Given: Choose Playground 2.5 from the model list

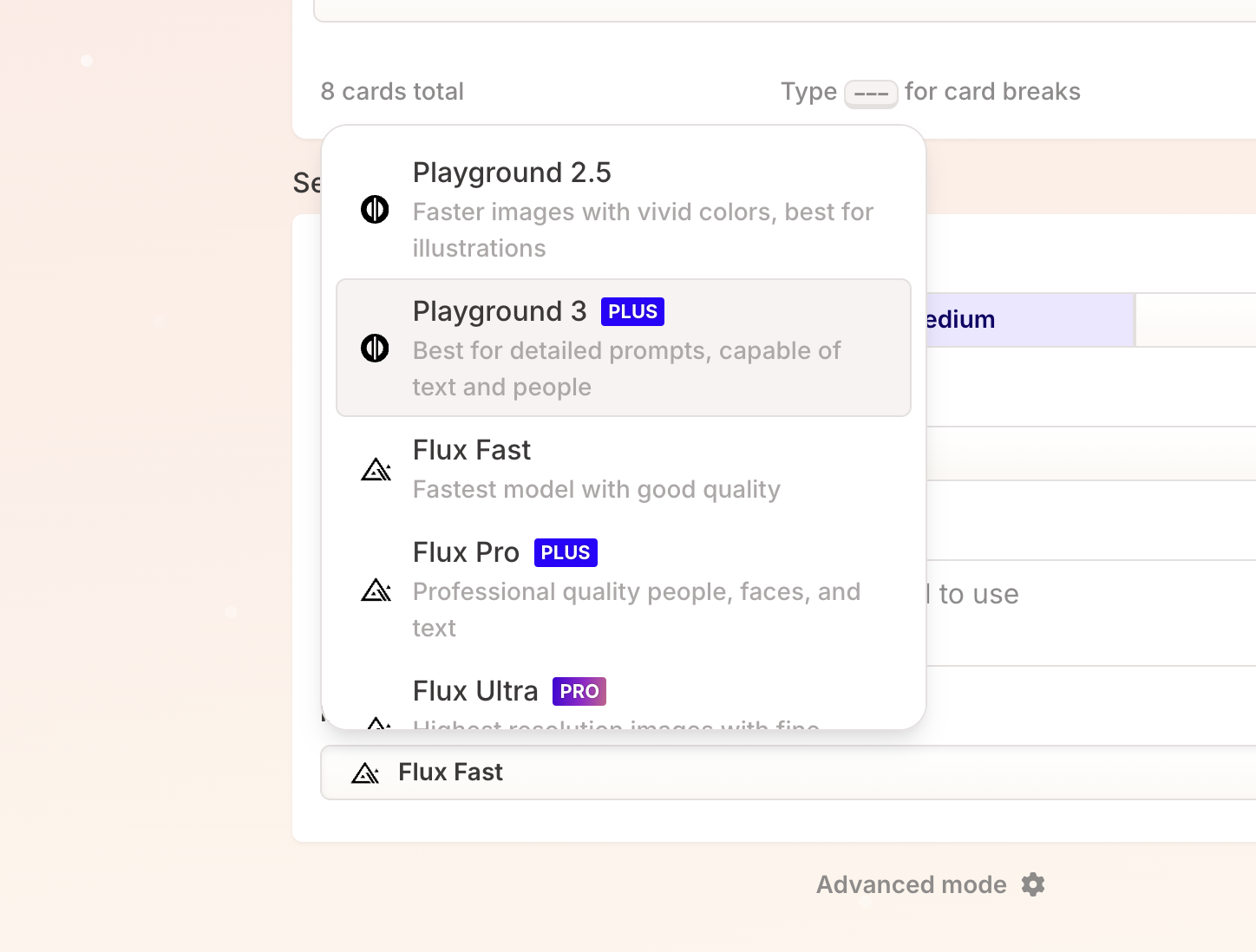Looking at the screenshot, I should (x=512, y=173).
